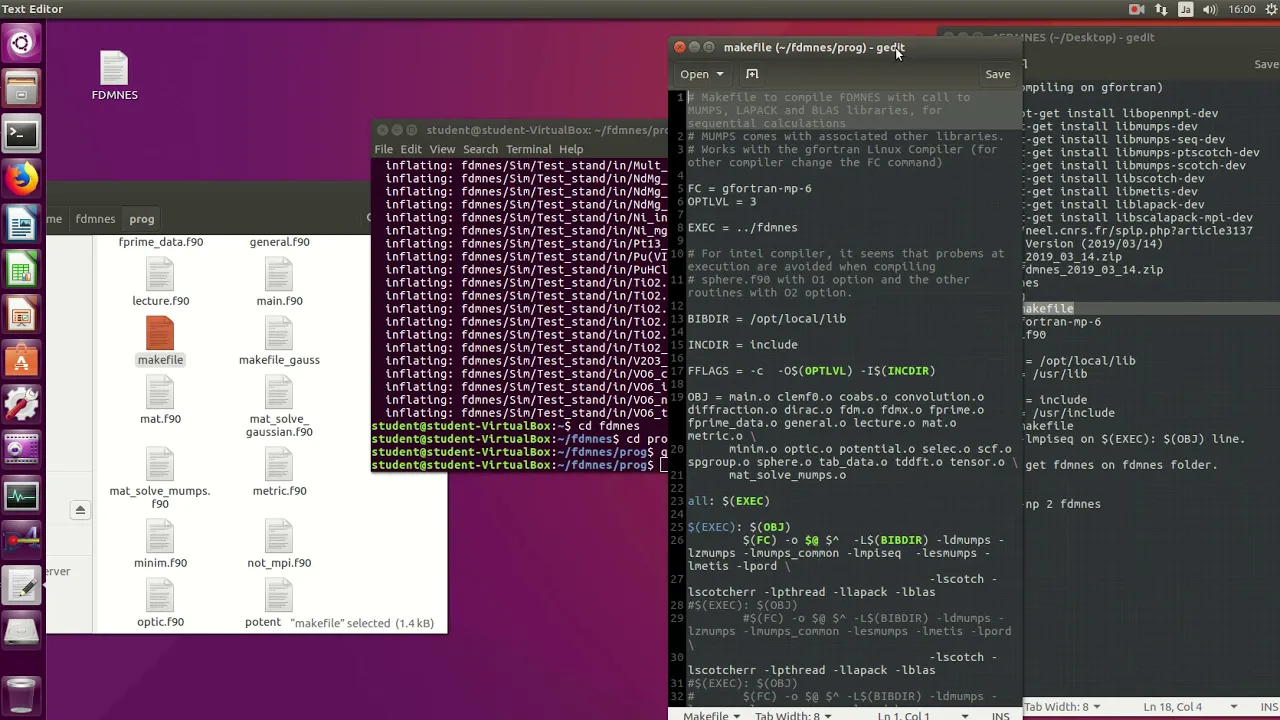Open terminal Search menu
The image size is (1280, 720).
(480, 149)
